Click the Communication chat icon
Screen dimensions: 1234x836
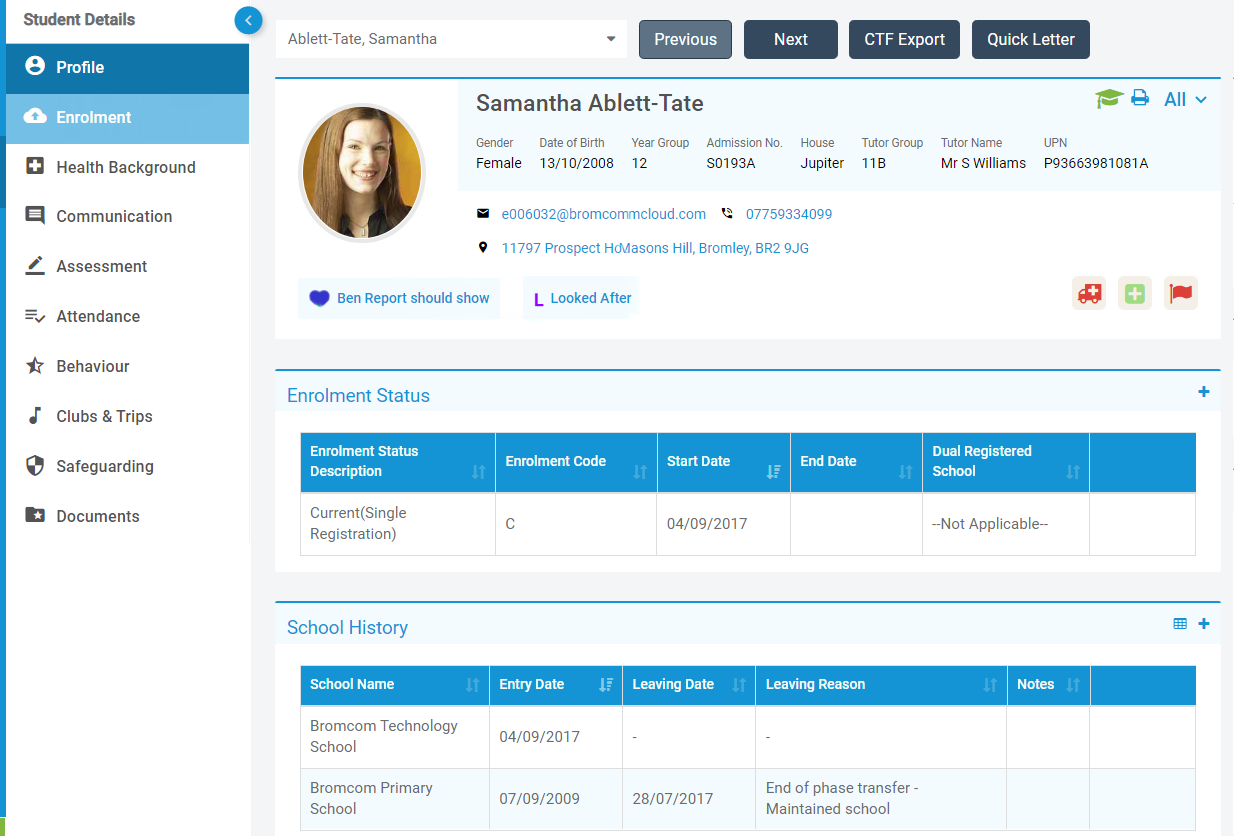[x=35, y=216]
